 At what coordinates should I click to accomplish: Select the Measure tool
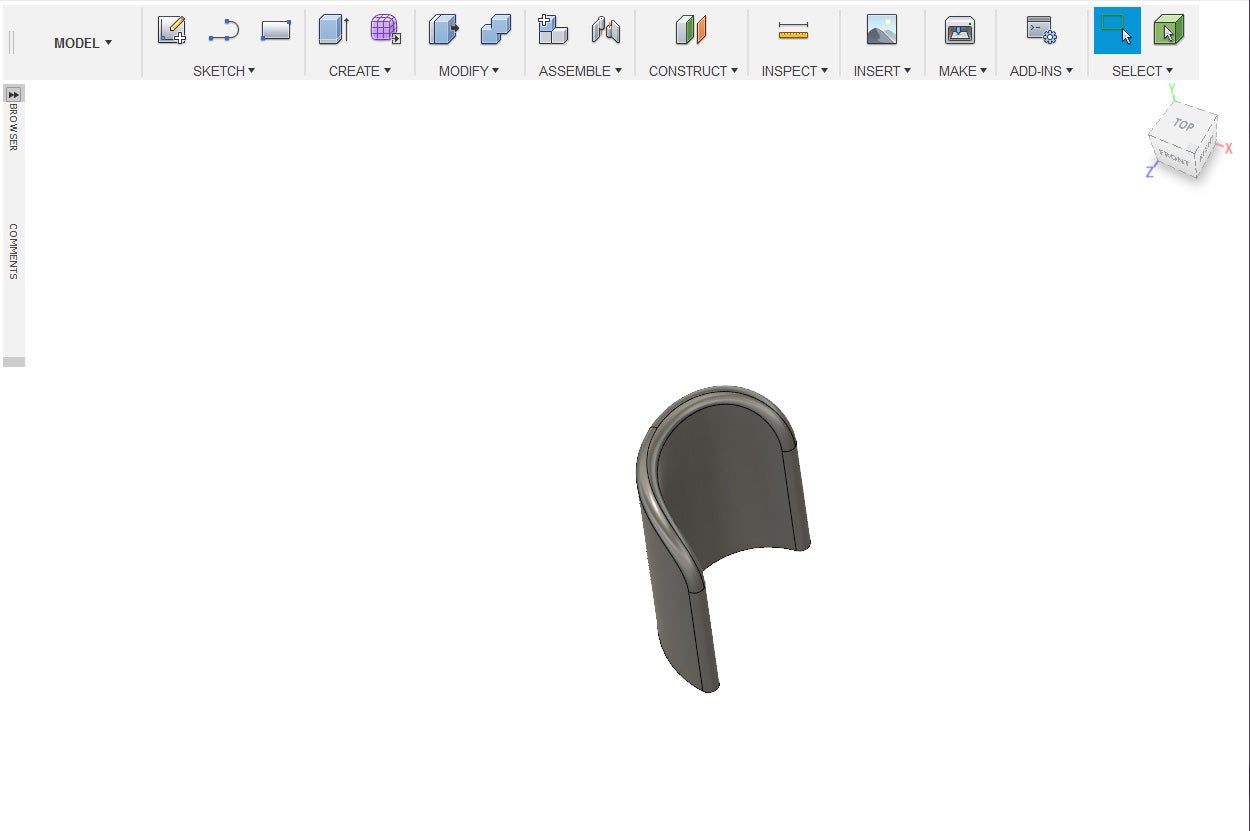pos(793,31)
